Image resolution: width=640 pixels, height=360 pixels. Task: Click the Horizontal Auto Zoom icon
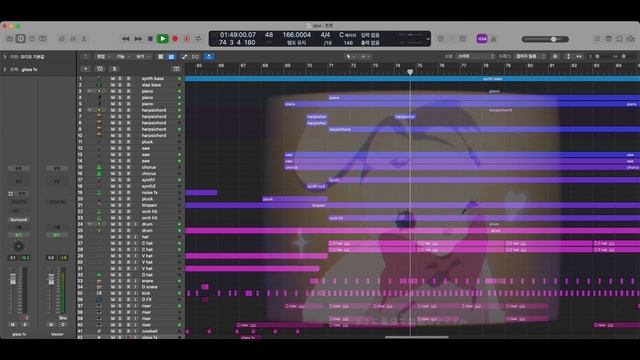pyautogui.click(x=579, y=56)
